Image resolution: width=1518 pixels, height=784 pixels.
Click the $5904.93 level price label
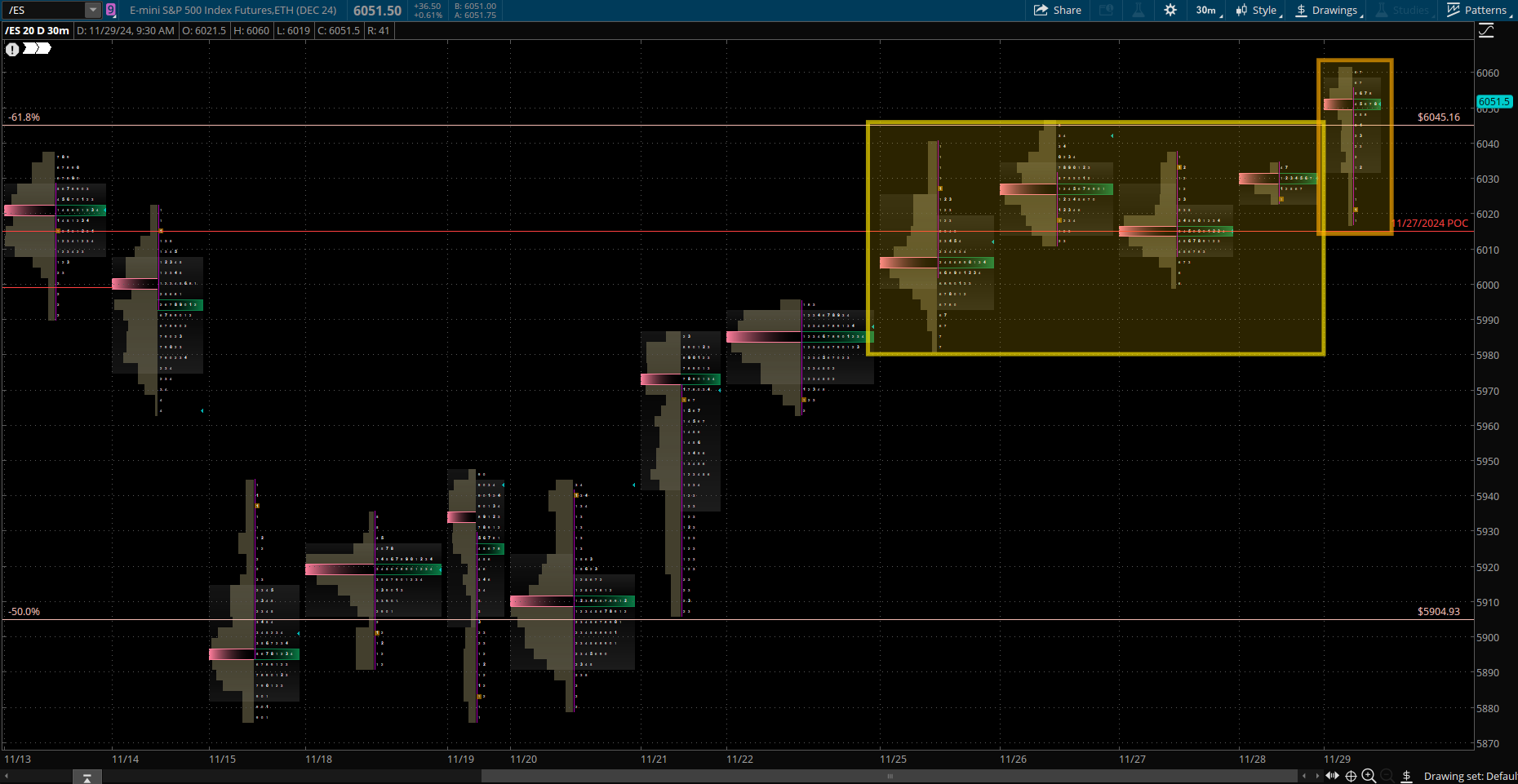(x=1438, y=612)
